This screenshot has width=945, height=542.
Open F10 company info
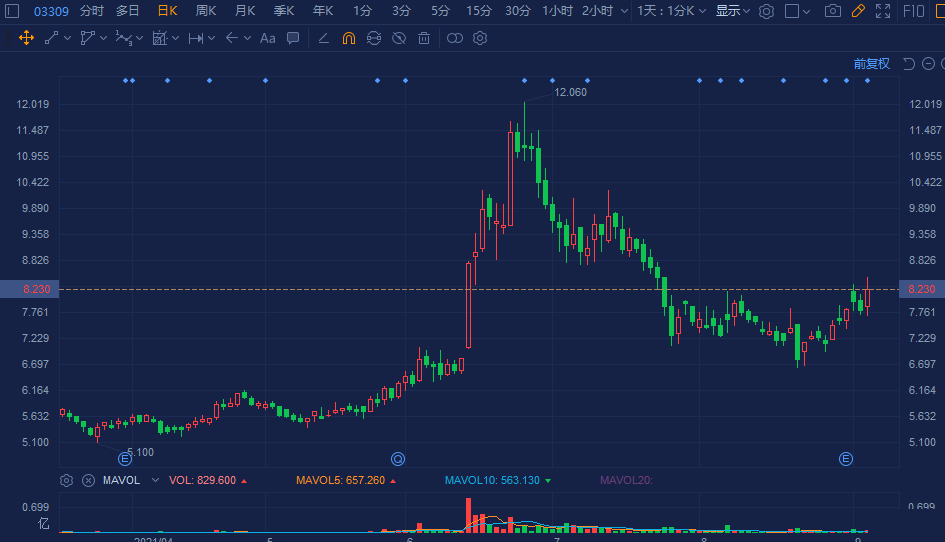tap(914, 11)
